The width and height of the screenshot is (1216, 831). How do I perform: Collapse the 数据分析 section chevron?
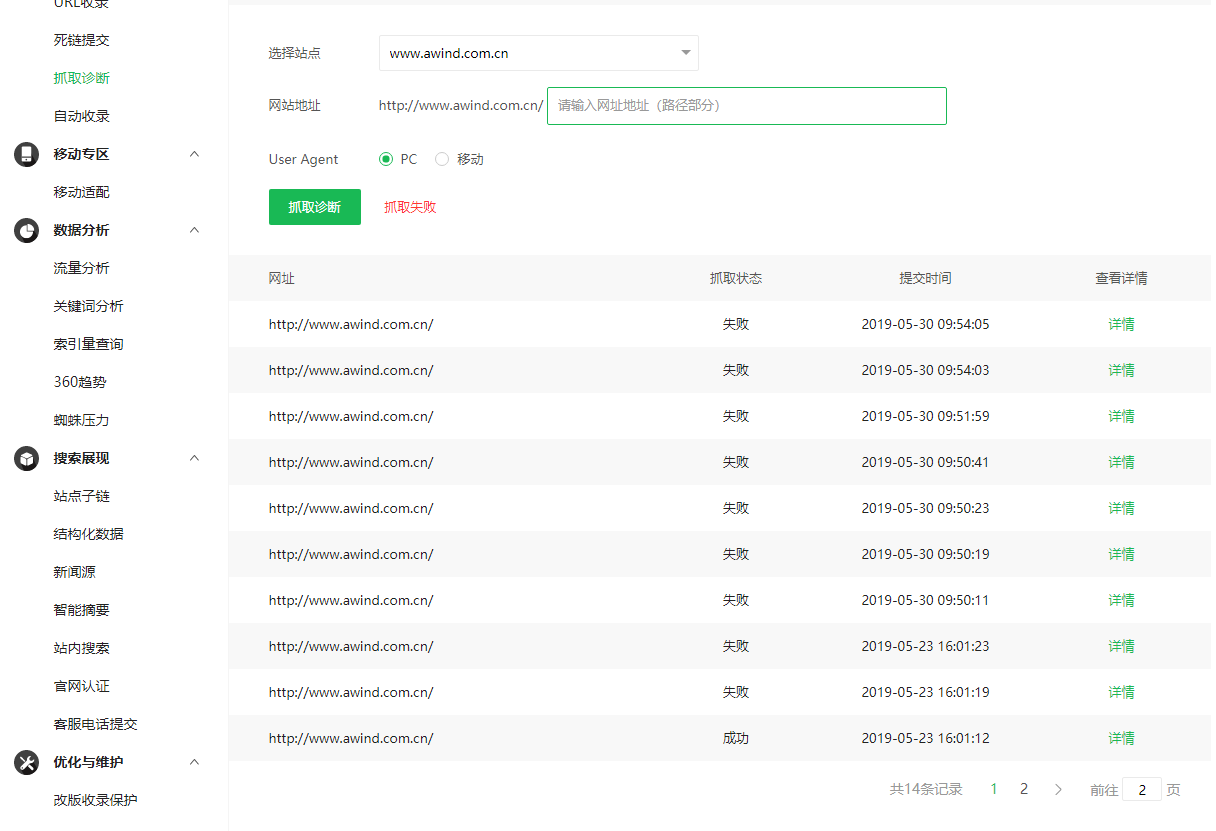pyautogui.click(x=195, y=230)
